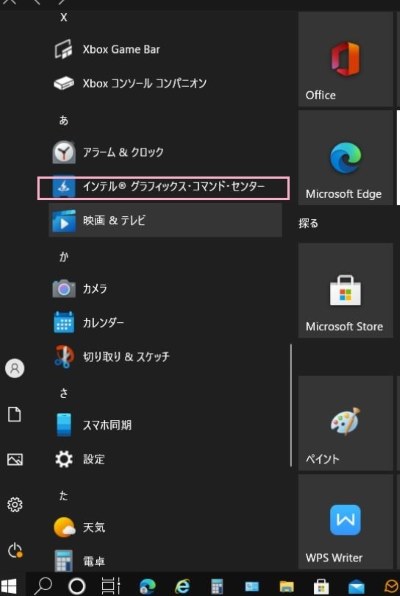Viewport: 400px width, 596px height.
Task: Click the さ section header
Action: (64, 393)
